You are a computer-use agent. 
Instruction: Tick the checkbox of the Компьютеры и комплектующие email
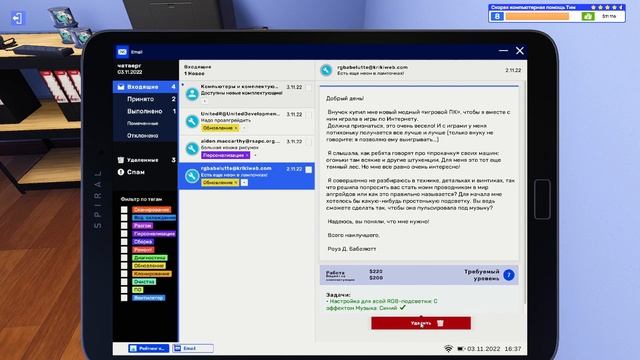point(309,87)
